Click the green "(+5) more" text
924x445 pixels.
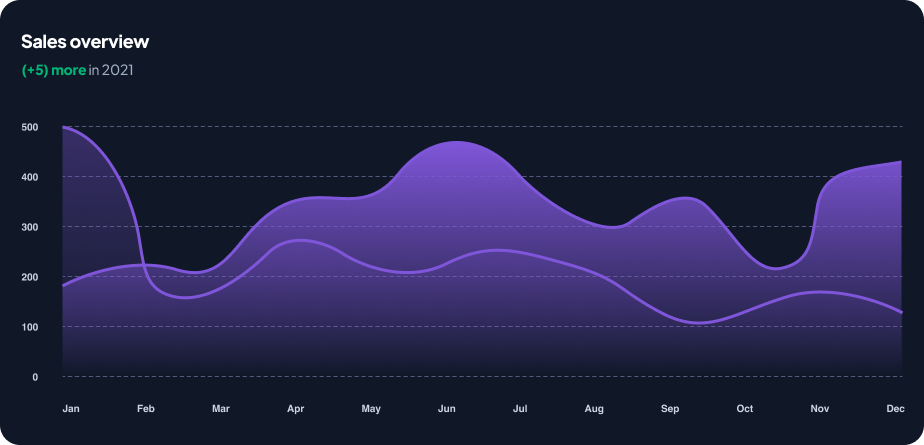click(x=53, y=71)
